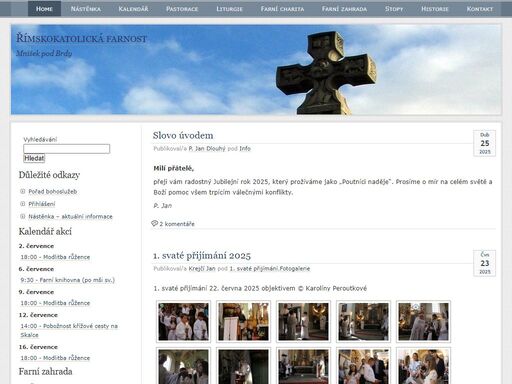Screen dimensions: 512x384
Task: Open the Pořad bohoslužeb link
Action: pyautogui.click(x=53, y=191)
